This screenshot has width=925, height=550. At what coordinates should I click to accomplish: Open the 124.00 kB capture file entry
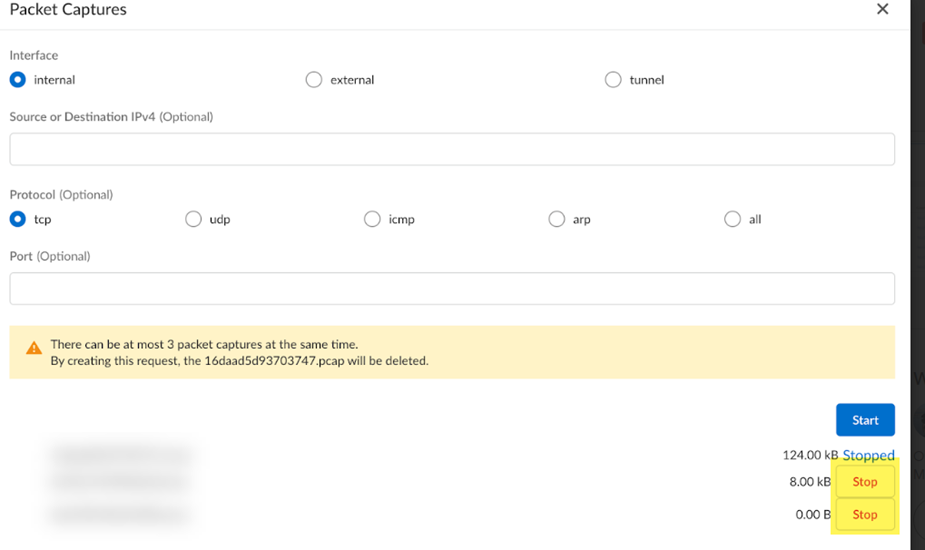[120, 455]
